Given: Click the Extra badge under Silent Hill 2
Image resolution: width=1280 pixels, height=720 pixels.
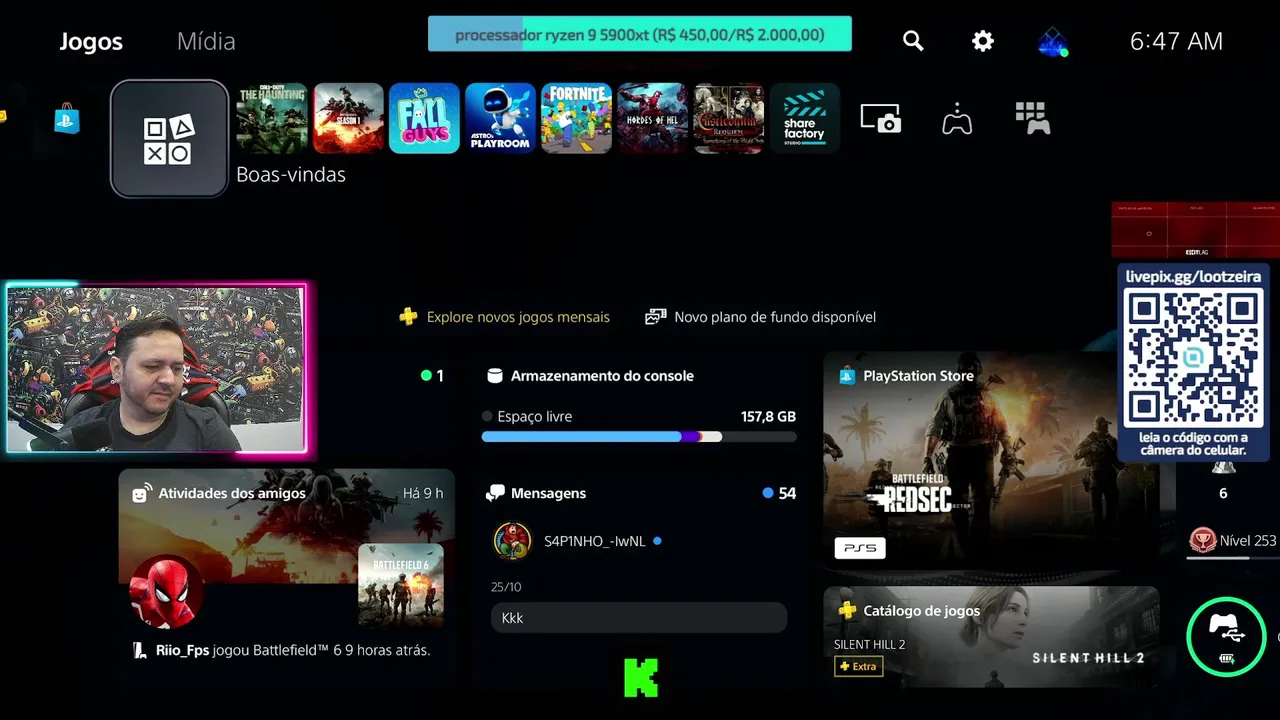Looking at the screenshot, I should point(859,666).
